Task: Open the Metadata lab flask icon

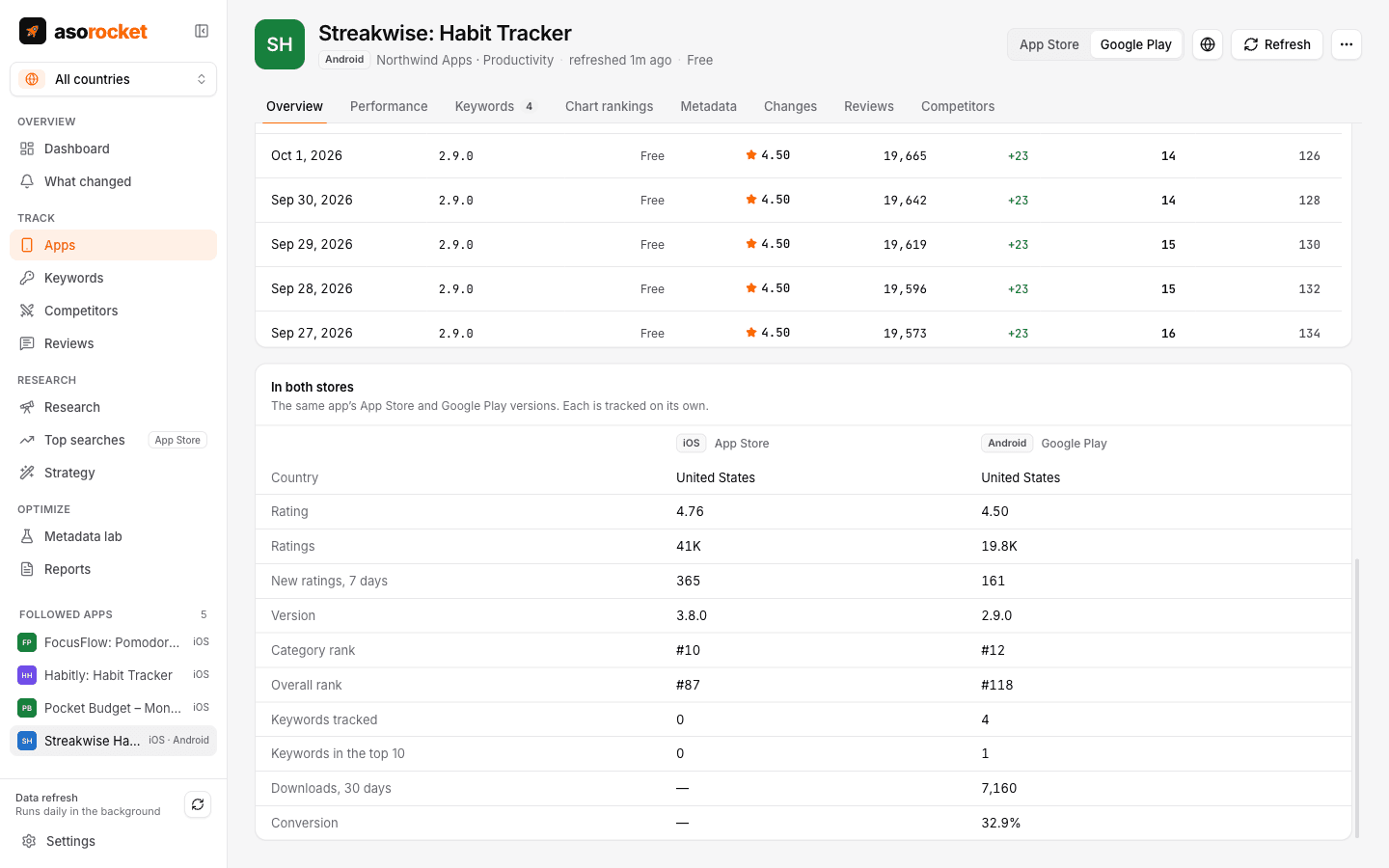Action: pos(27,536)
